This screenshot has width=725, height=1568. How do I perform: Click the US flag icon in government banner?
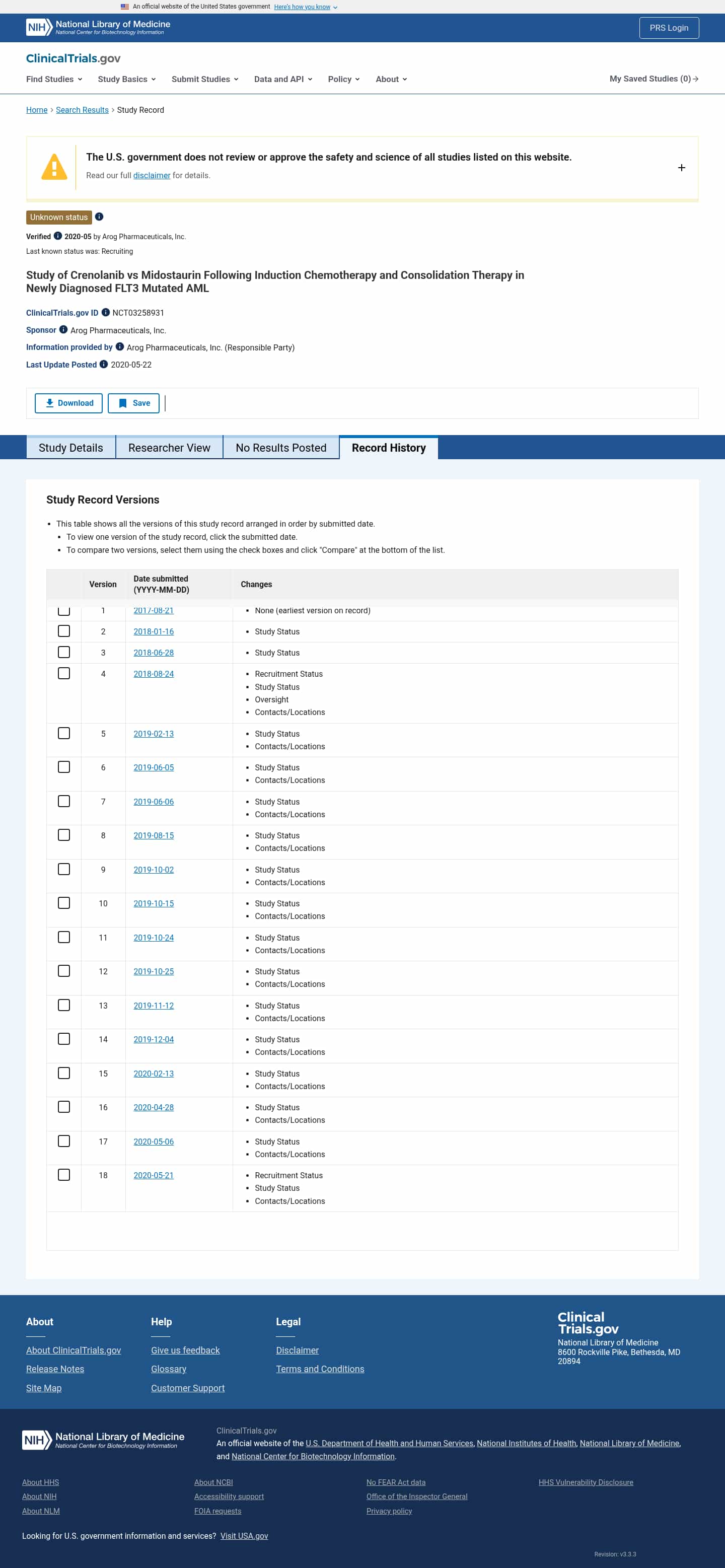click(x=125, y=7)
